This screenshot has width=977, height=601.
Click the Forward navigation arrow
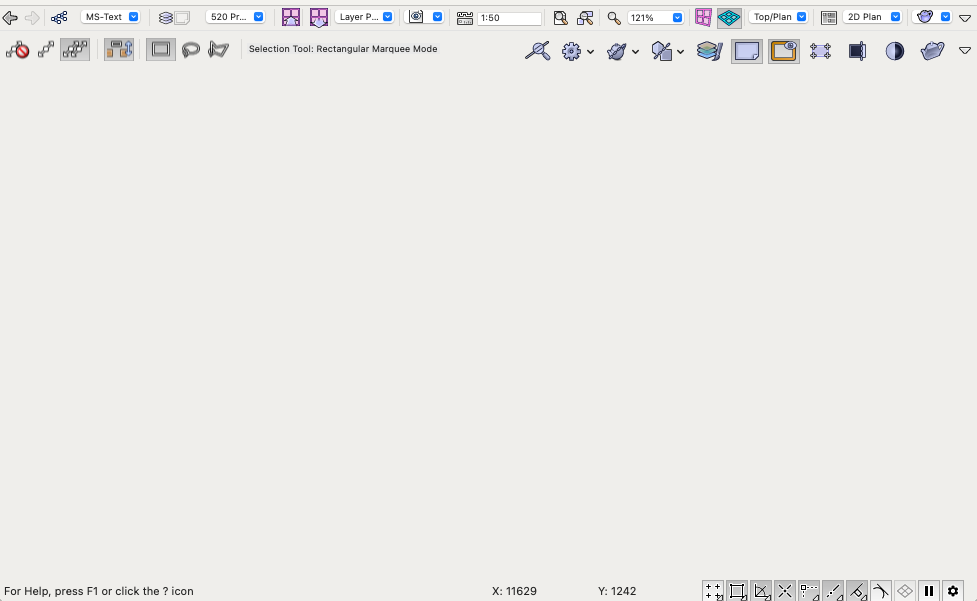pyautogui.click(x=33, y=17)
